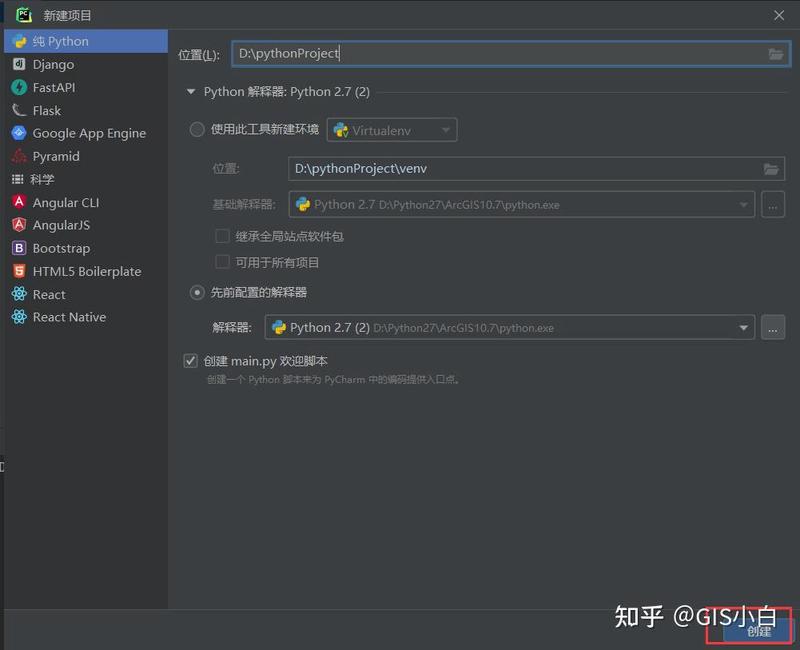800x650 pixels.
Task: Select FastAPI project type
Action: click(86, 87)
